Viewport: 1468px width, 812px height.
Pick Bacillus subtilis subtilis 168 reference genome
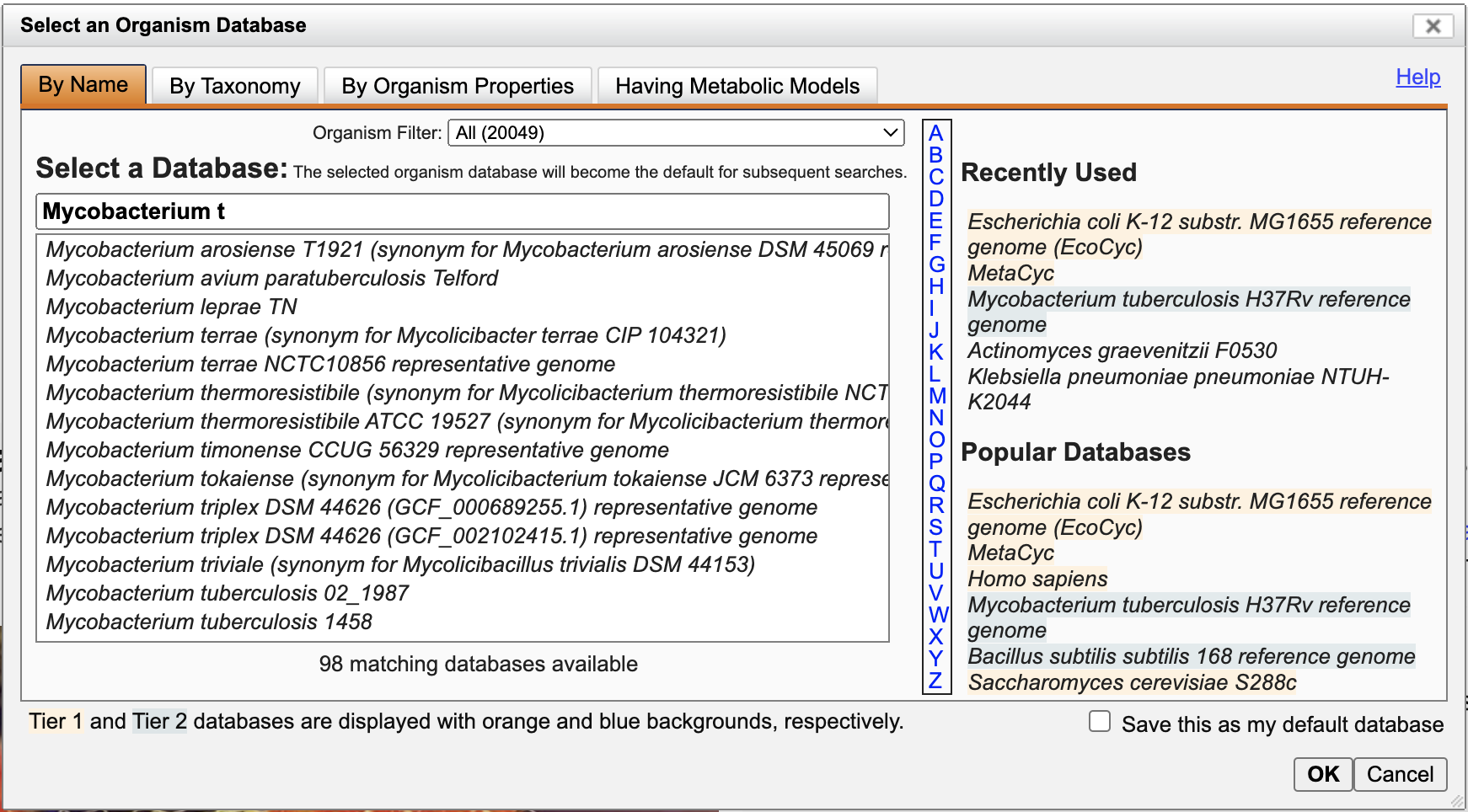click(1191, 656)
